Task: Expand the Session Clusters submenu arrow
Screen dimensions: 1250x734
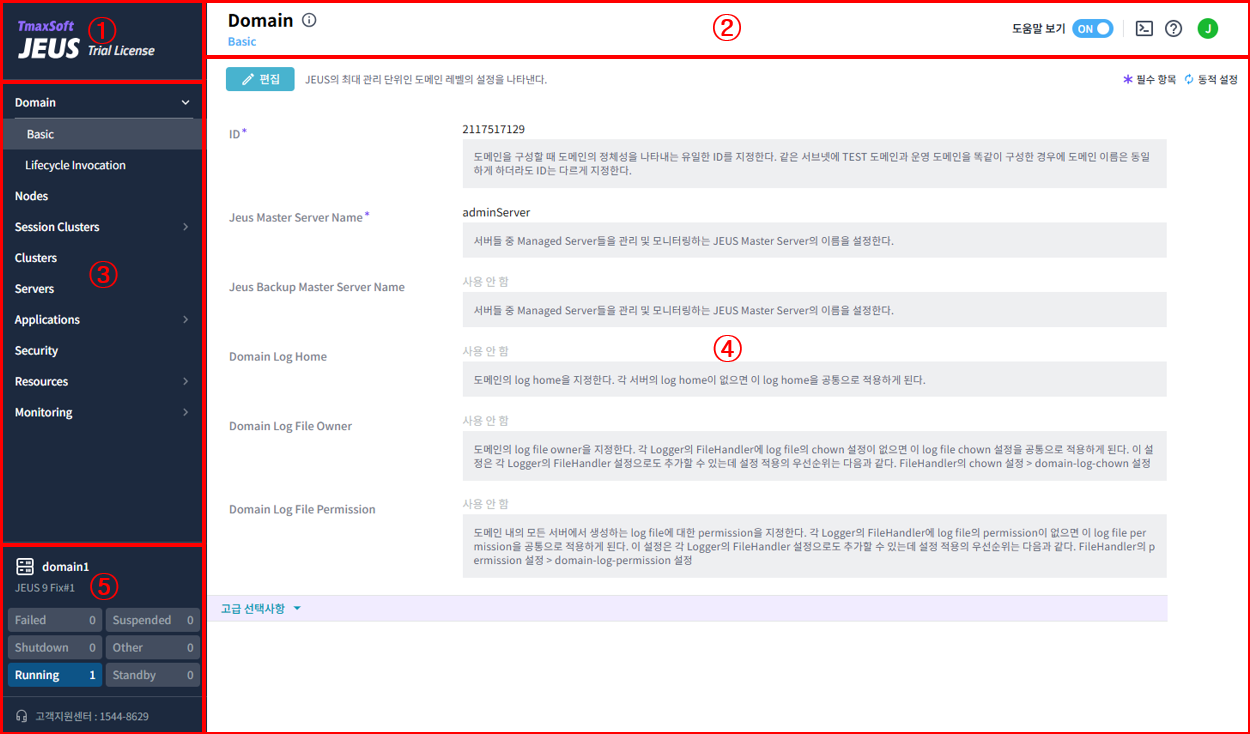Action: [185, 227]
